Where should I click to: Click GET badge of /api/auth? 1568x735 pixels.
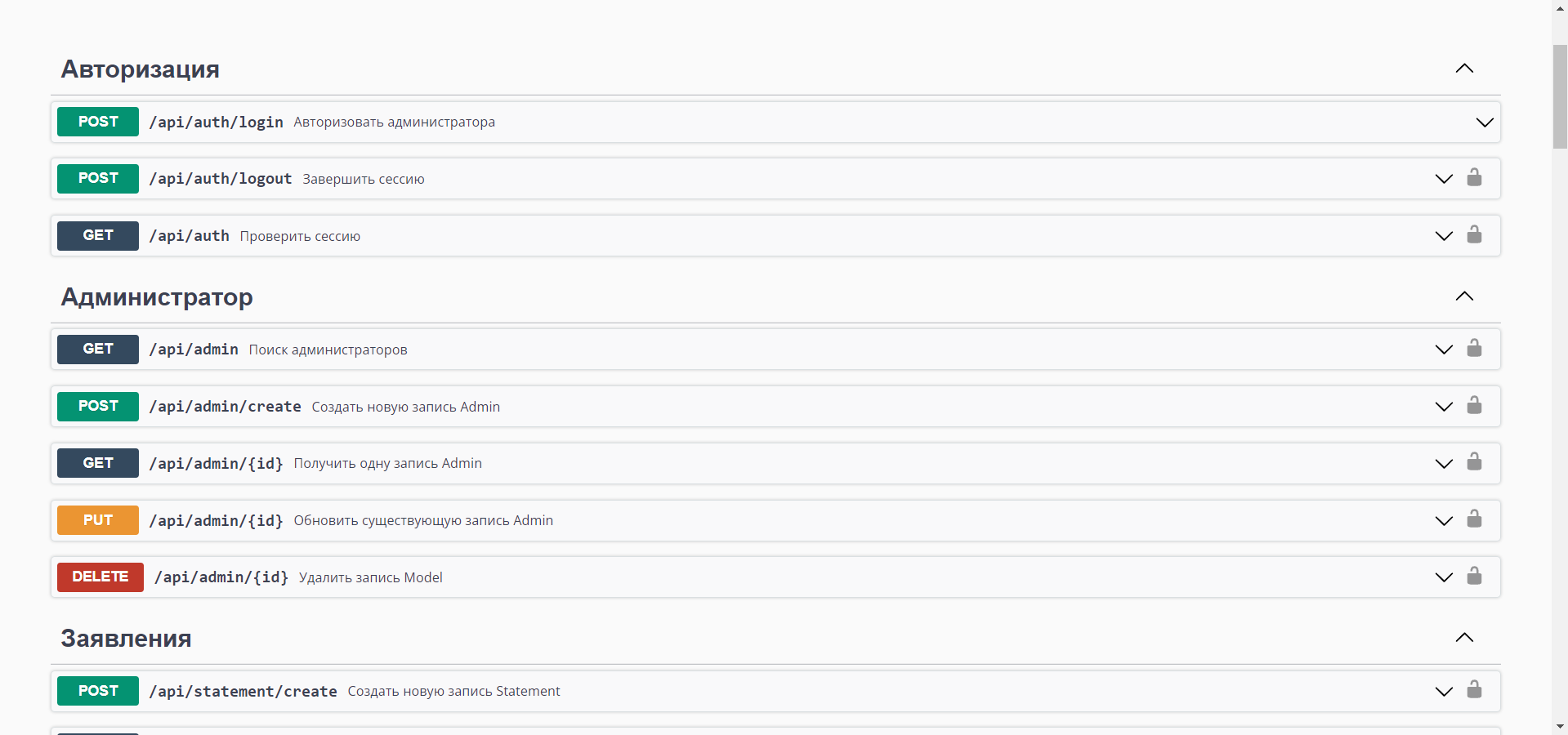[98, 235]
